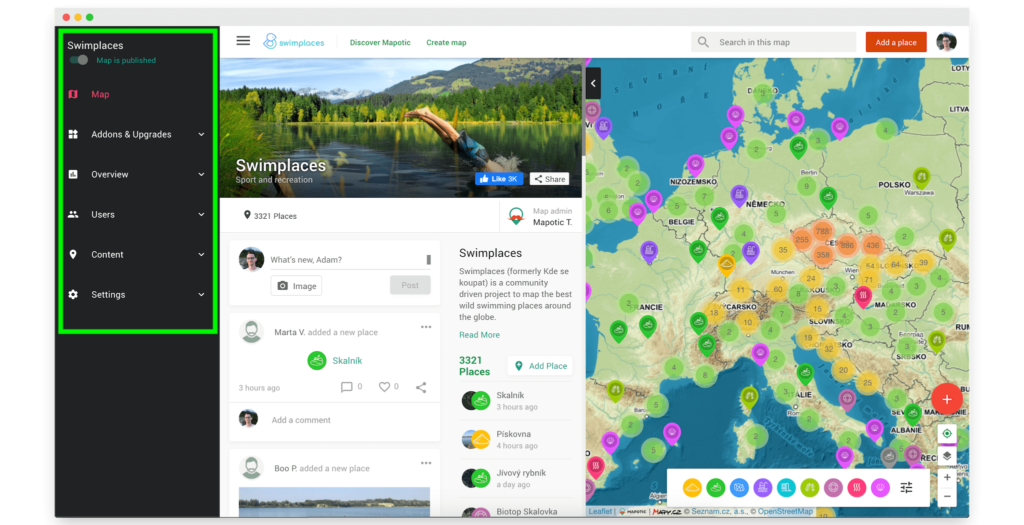Focus the Search in this map field

(773, 42)
